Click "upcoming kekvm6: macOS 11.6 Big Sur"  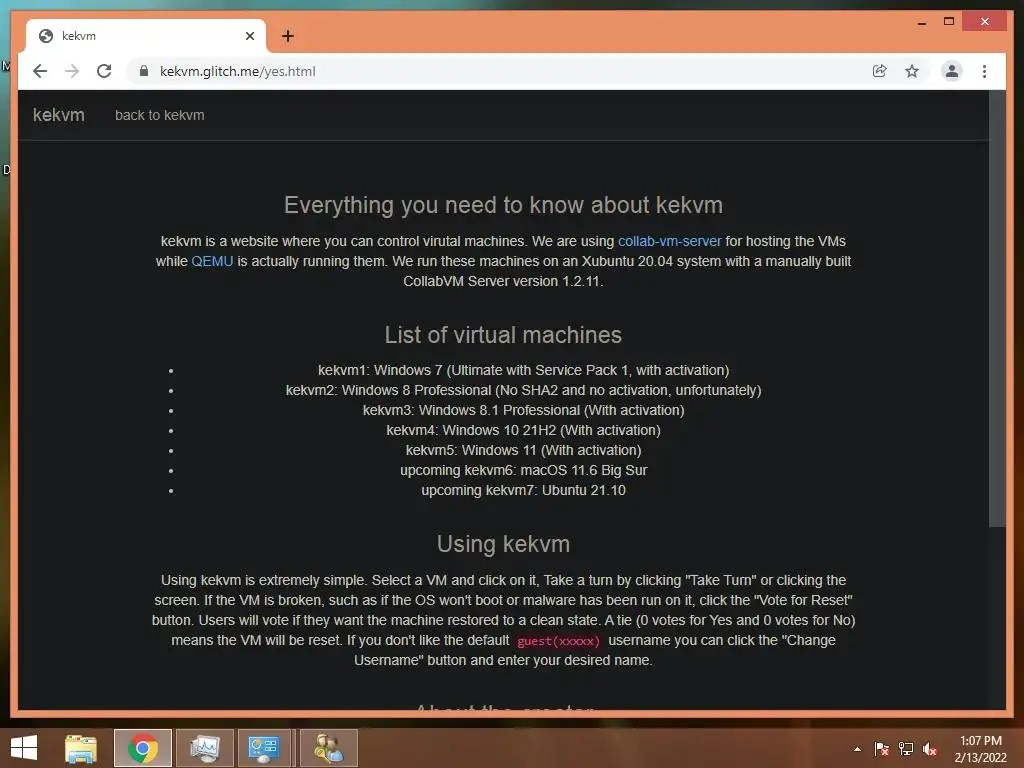(523, 470)
